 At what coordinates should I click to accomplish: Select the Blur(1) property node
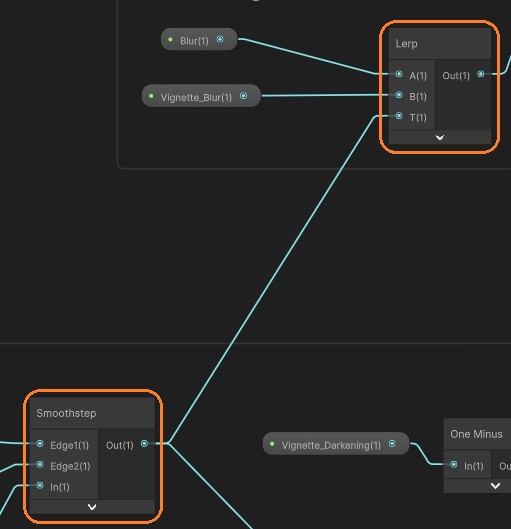click(199, 39)
